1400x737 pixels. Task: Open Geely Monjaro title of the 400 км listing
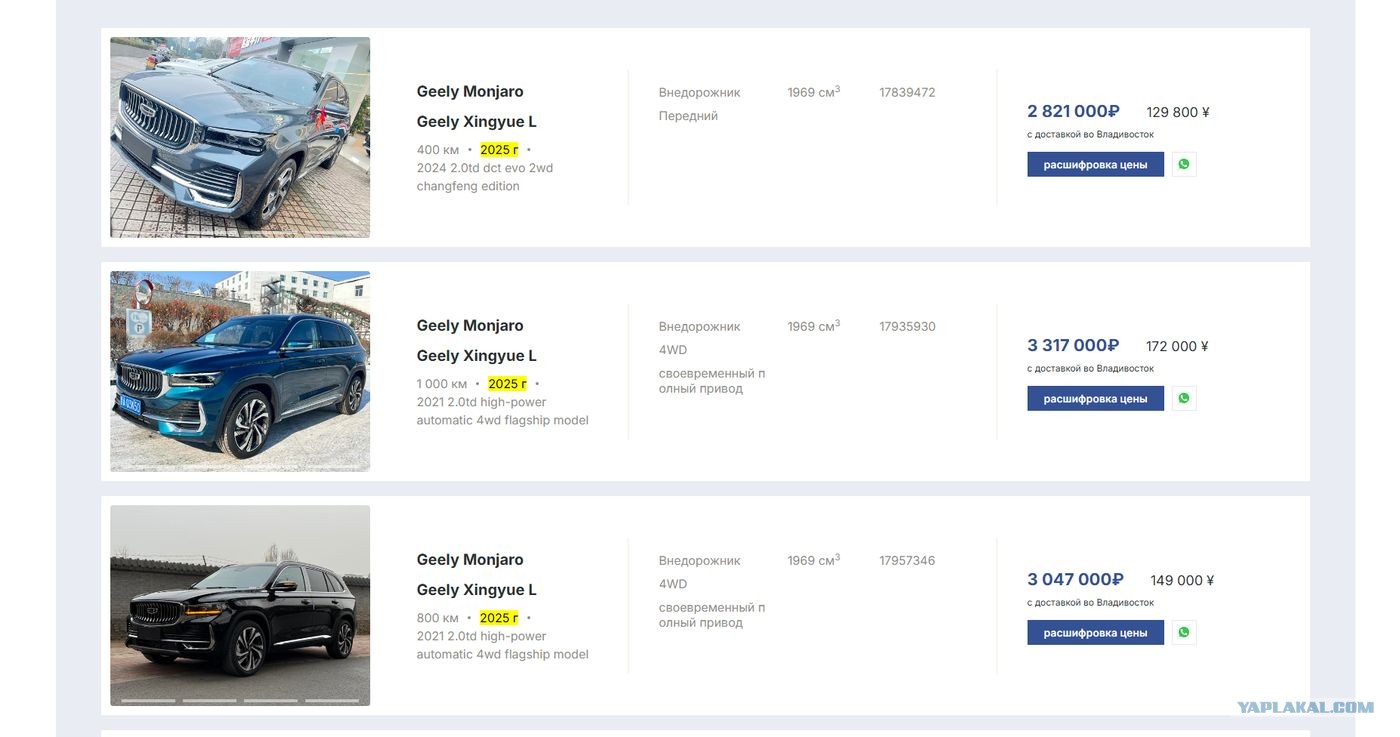pyautogui.click(x=470, y=91)
